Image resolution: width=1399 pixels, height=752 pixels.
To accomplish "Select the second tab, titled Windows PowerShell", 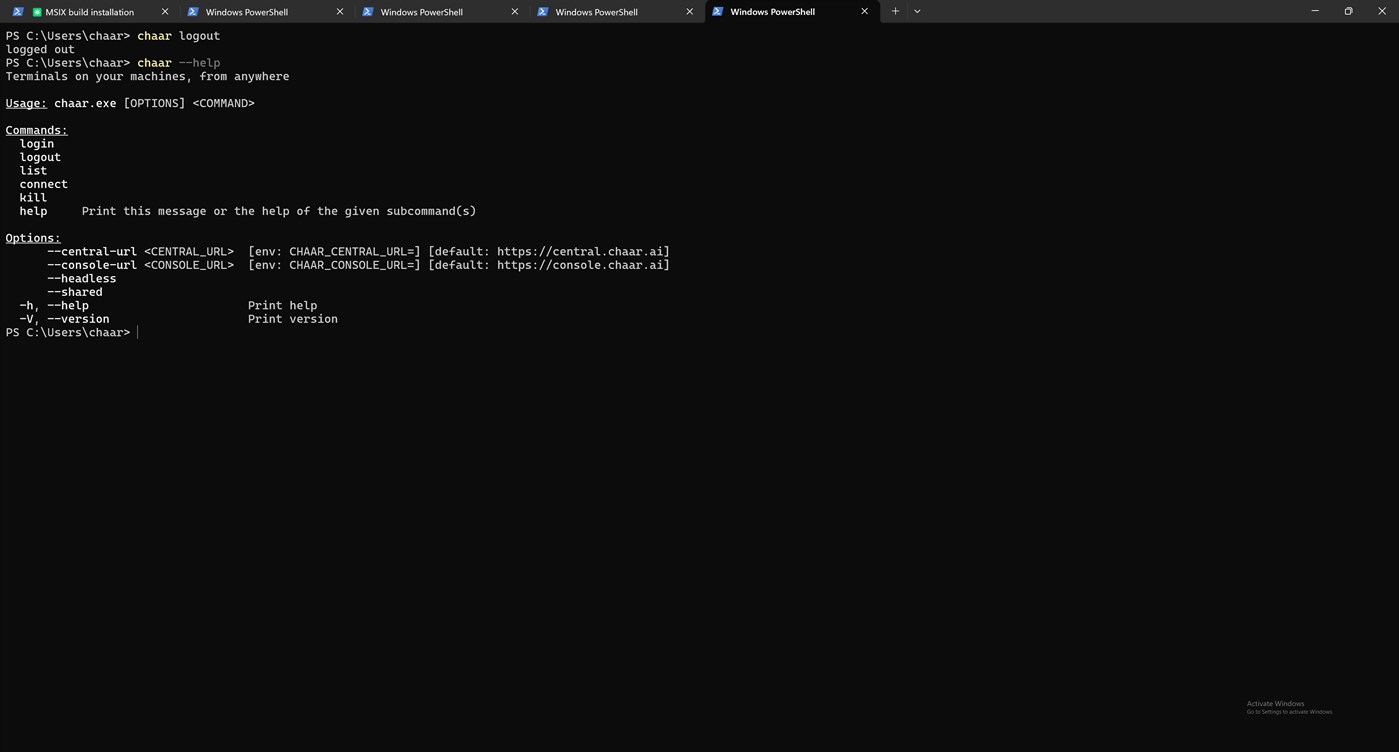I will [x=267, y=12].
